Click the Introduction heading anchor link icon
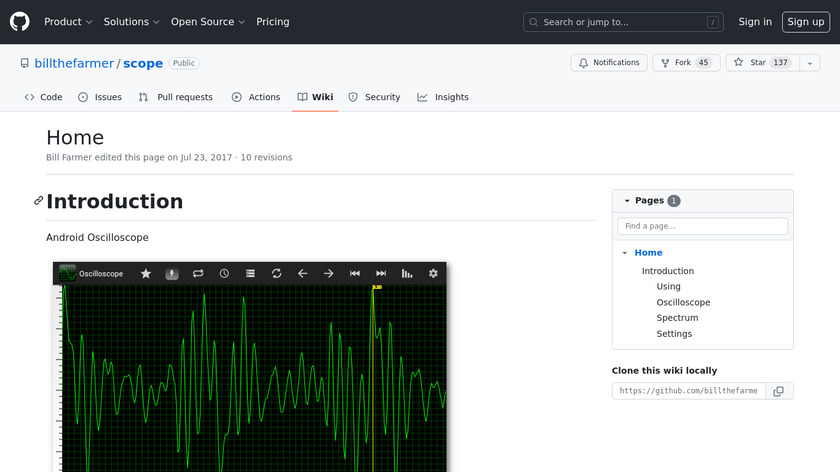This screenshot has width=840, height=472. tap(38, 201)
